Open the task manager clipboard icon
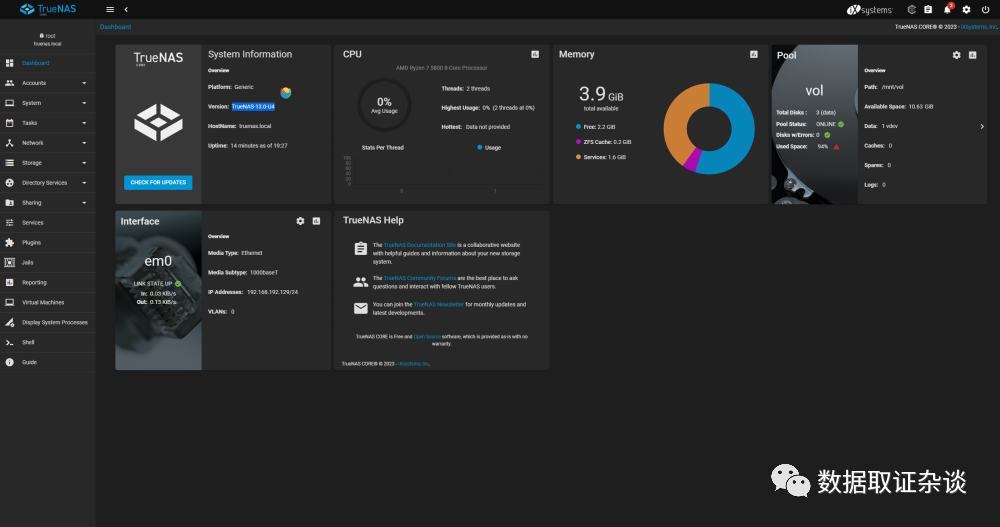Viewport: 1000px width, 527px height. (x=928, y=10)
